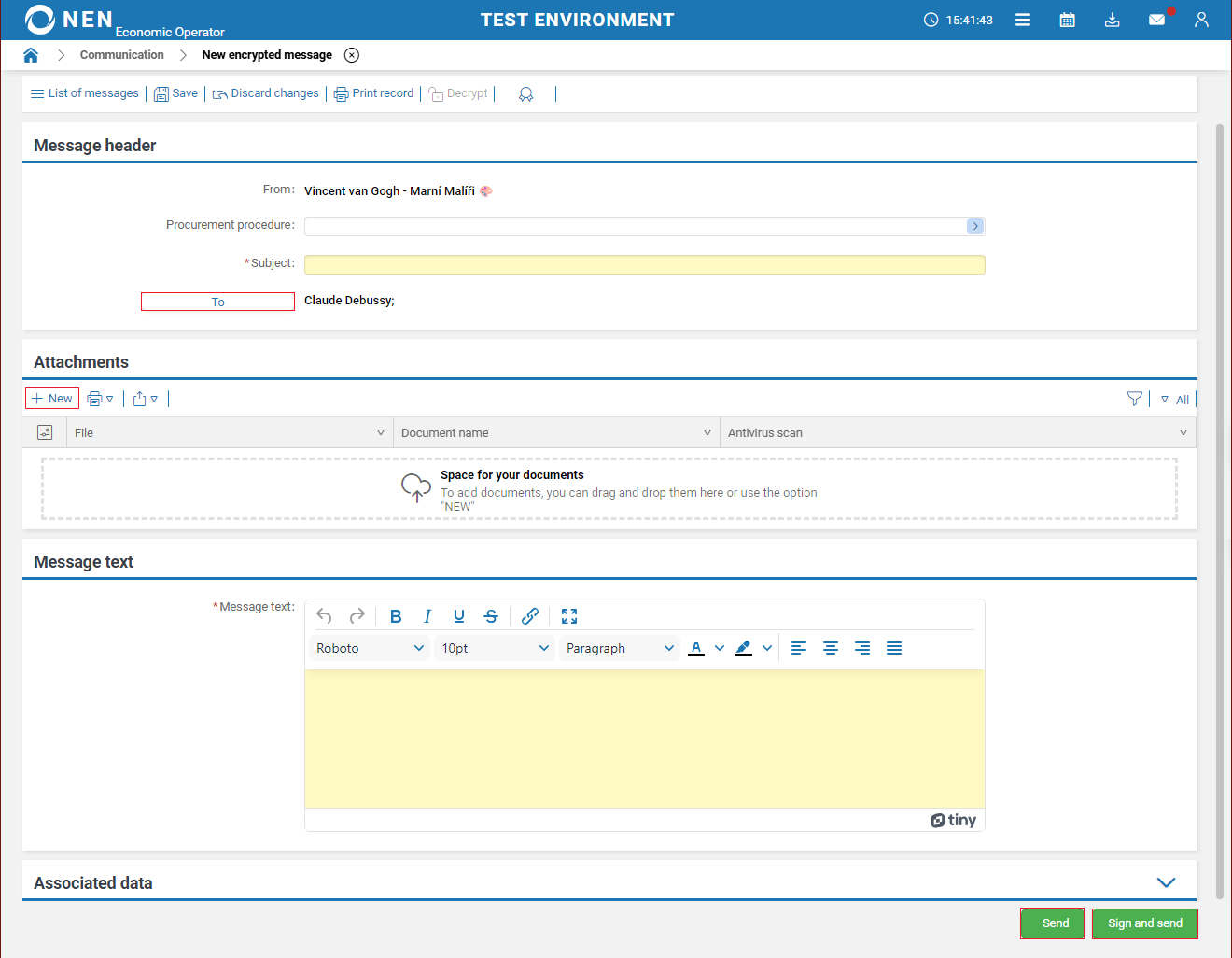Toggle fullscreen mode in the editor

tap(569, 616)
